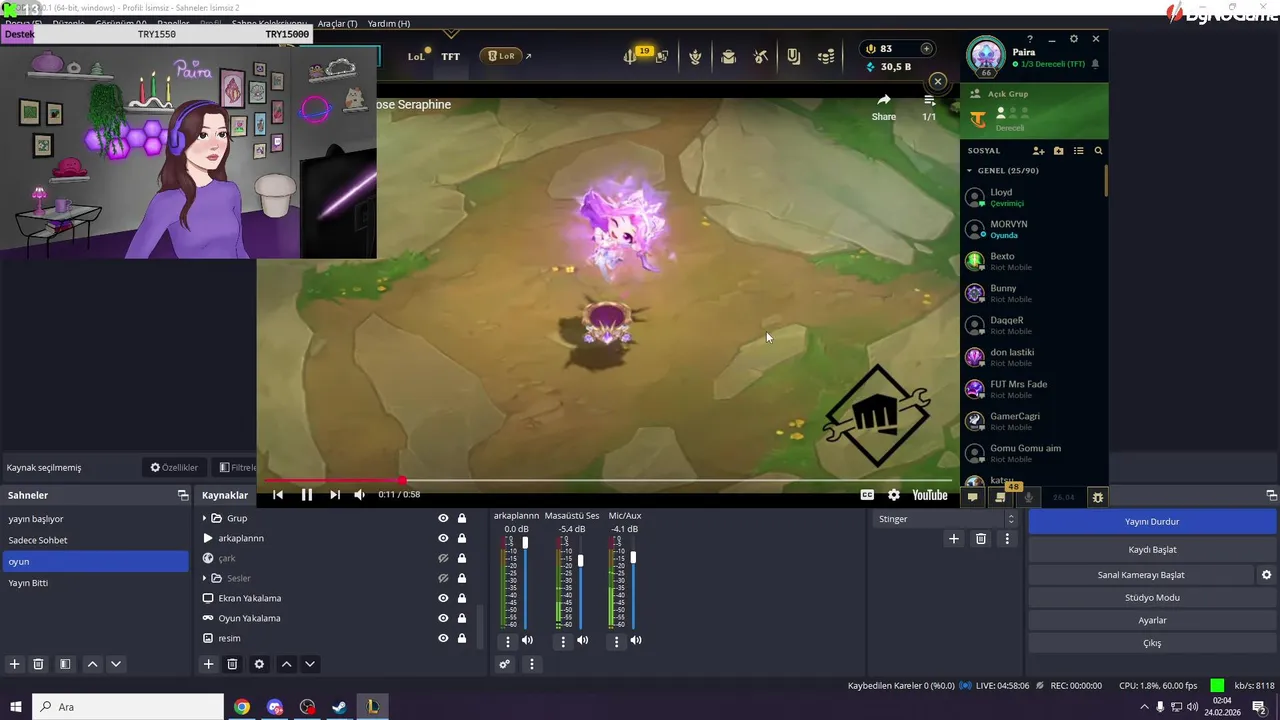This screenshot has width=1280, height=720.
Task: Move source down in Kaynaklar toolbar
Action: [x=310, y=664]
